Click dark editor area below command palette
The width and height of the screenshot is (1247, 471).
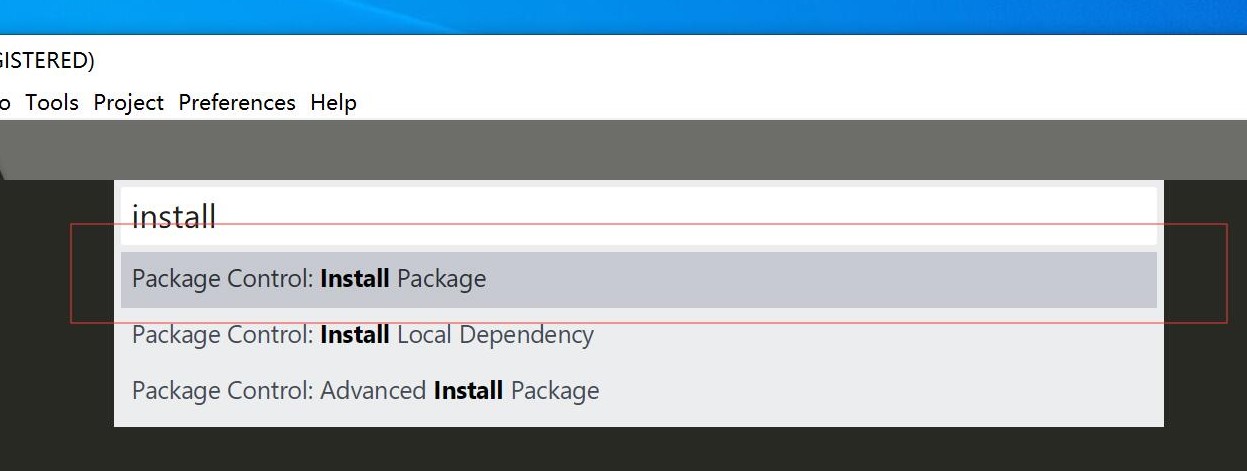coord(638,450)
